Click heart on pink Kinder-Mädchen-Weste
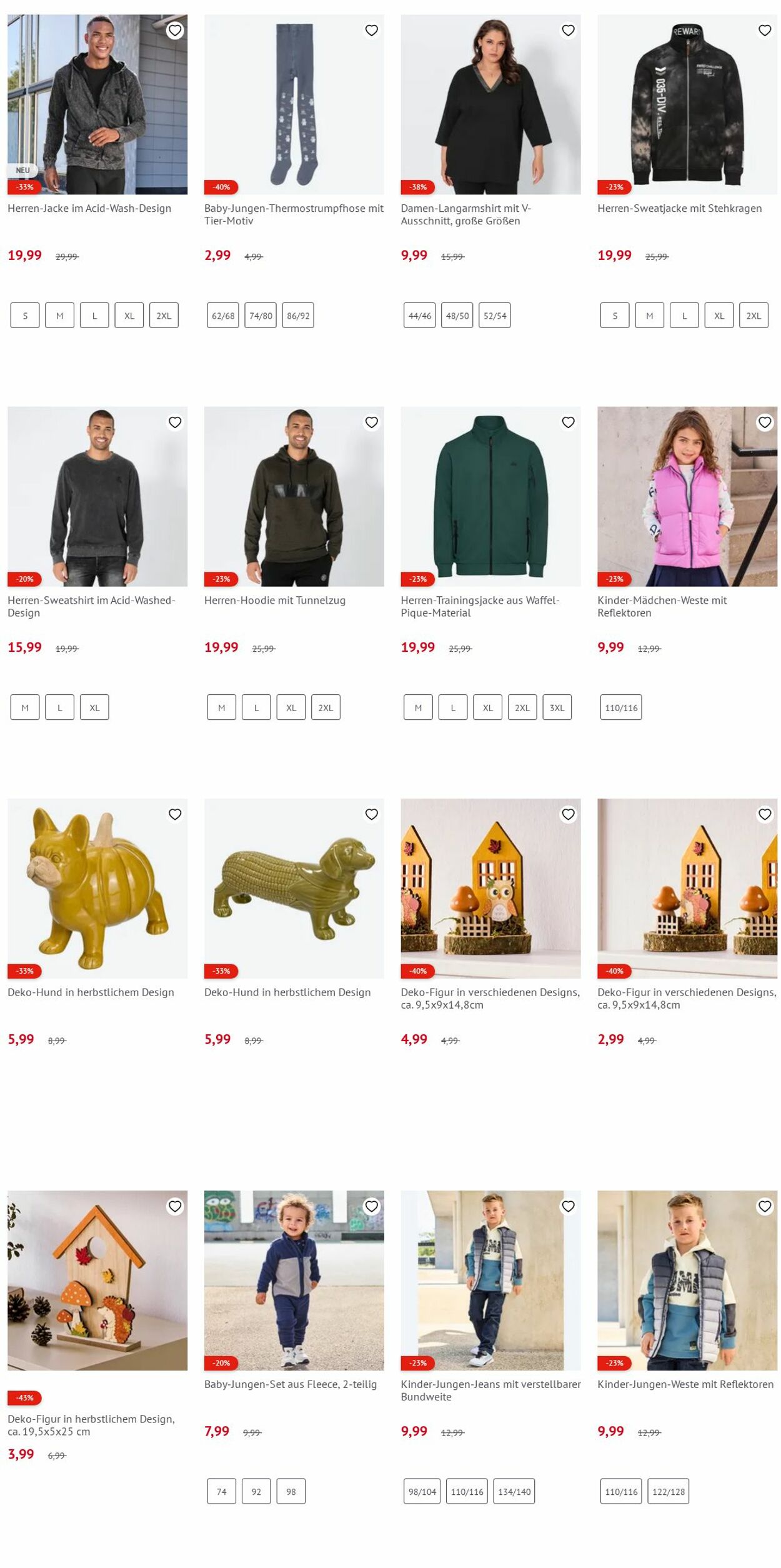This screenshot has width=781, height=1568. point(765,422)
